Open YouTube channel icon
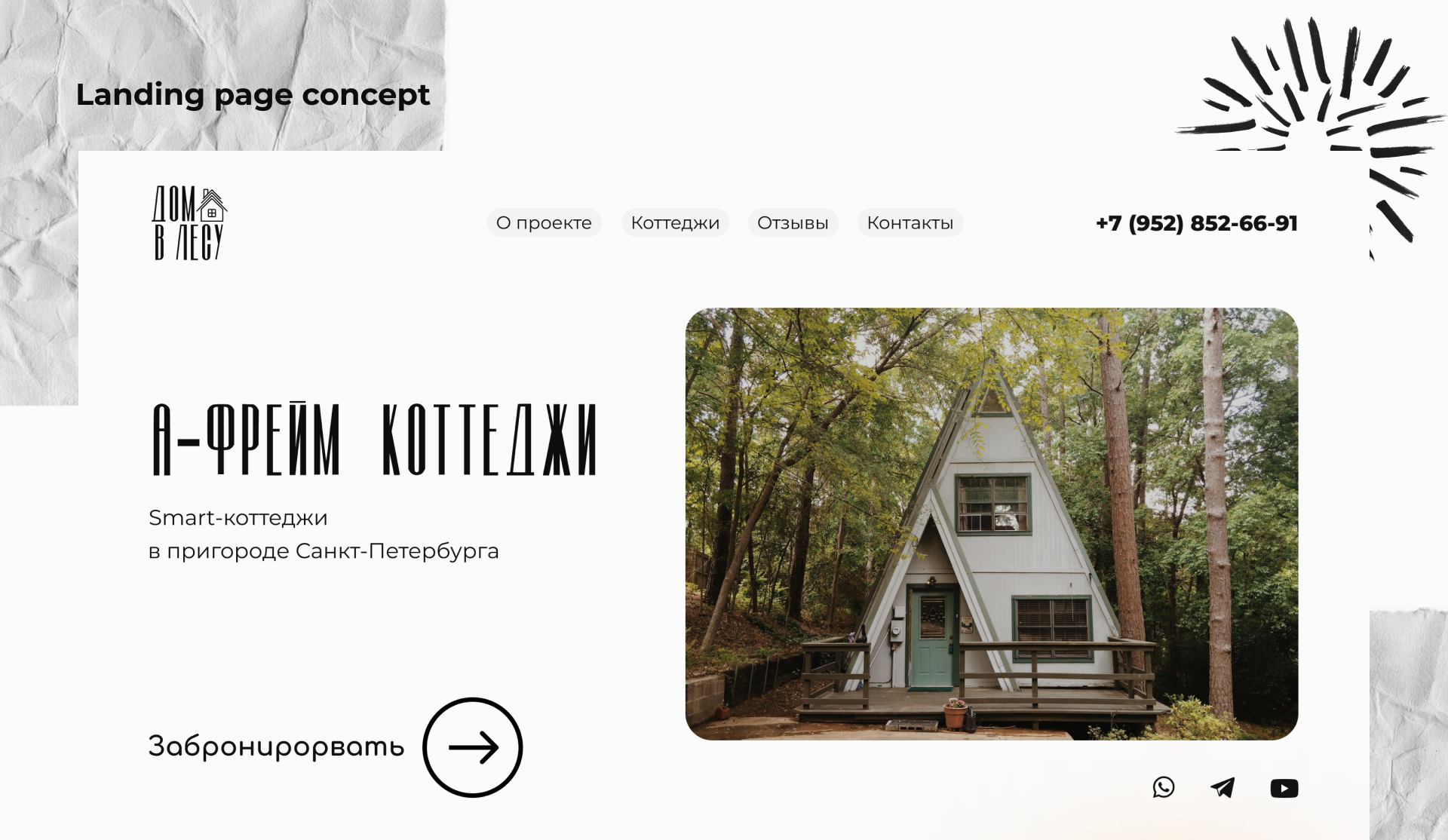 coord(1284,789)
